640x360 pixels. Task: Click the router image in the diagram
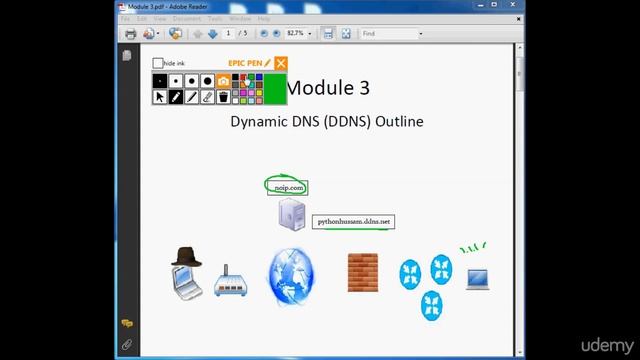coord(231,280)
